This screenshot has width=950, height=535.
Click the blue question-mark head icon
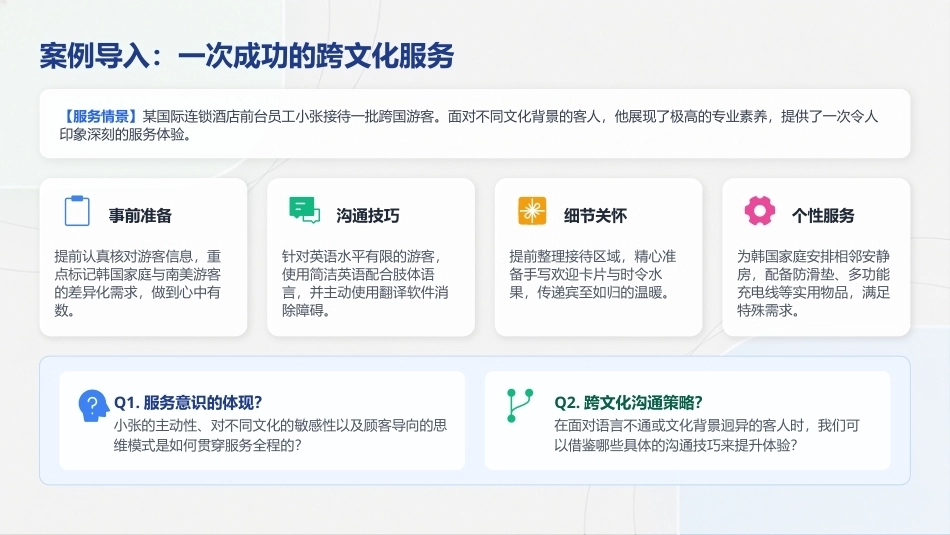[93, 405]
